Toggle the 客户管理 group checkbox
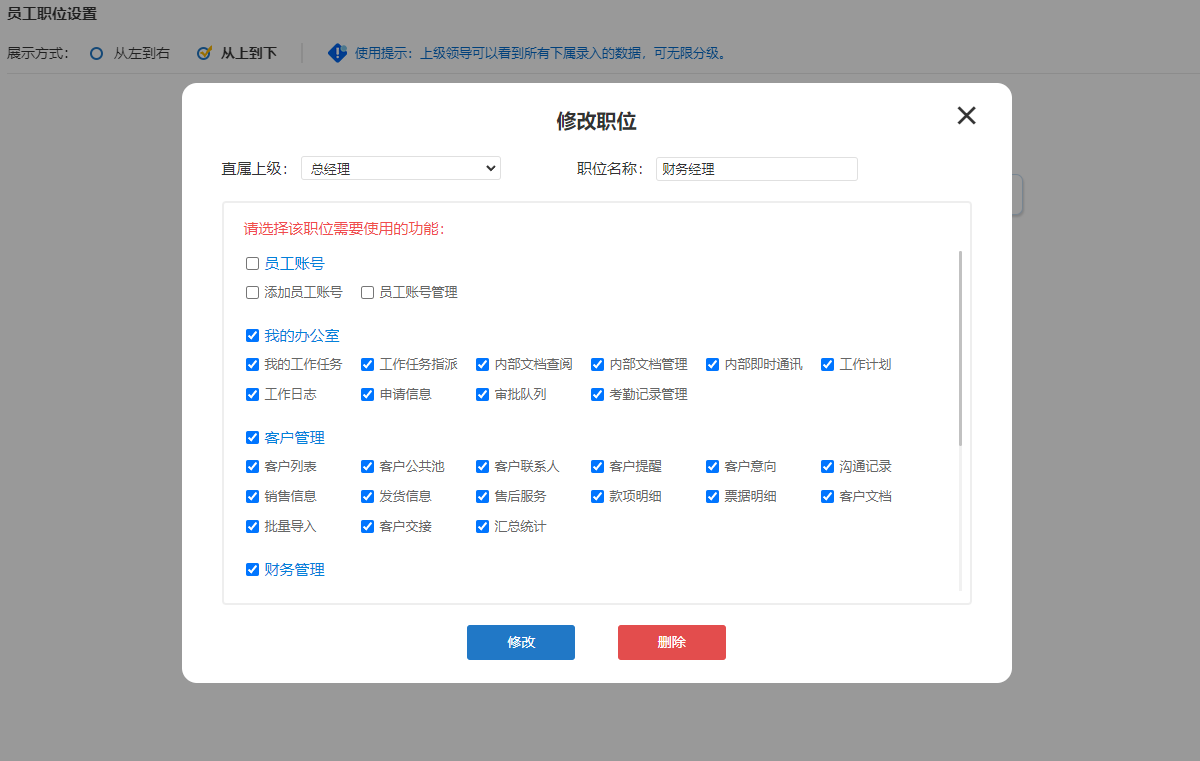Viewport: 1200px width, 761px height. tap(253, 438)
